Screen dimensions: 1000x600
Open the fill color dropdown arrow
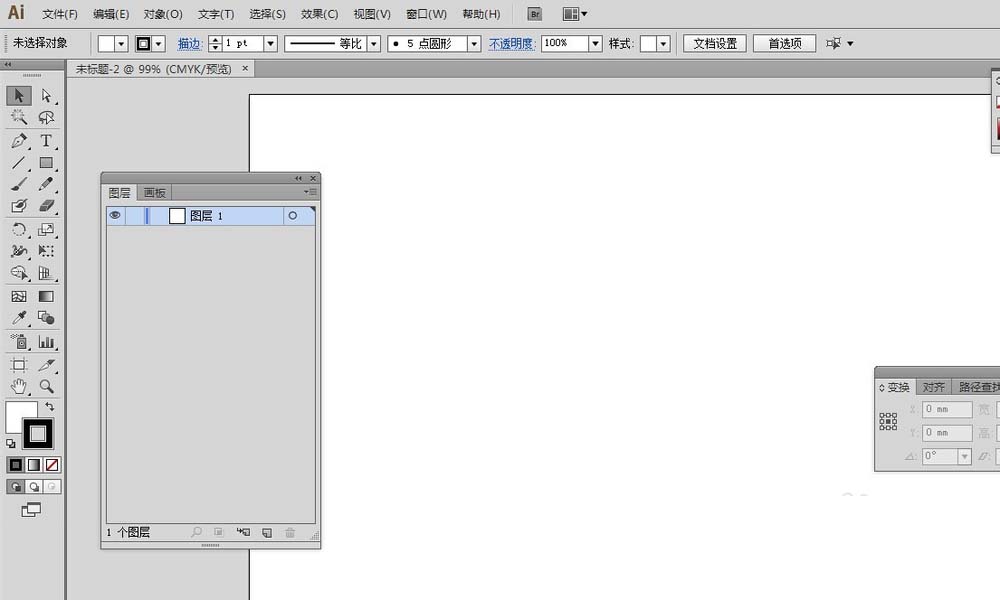(121, 43)
